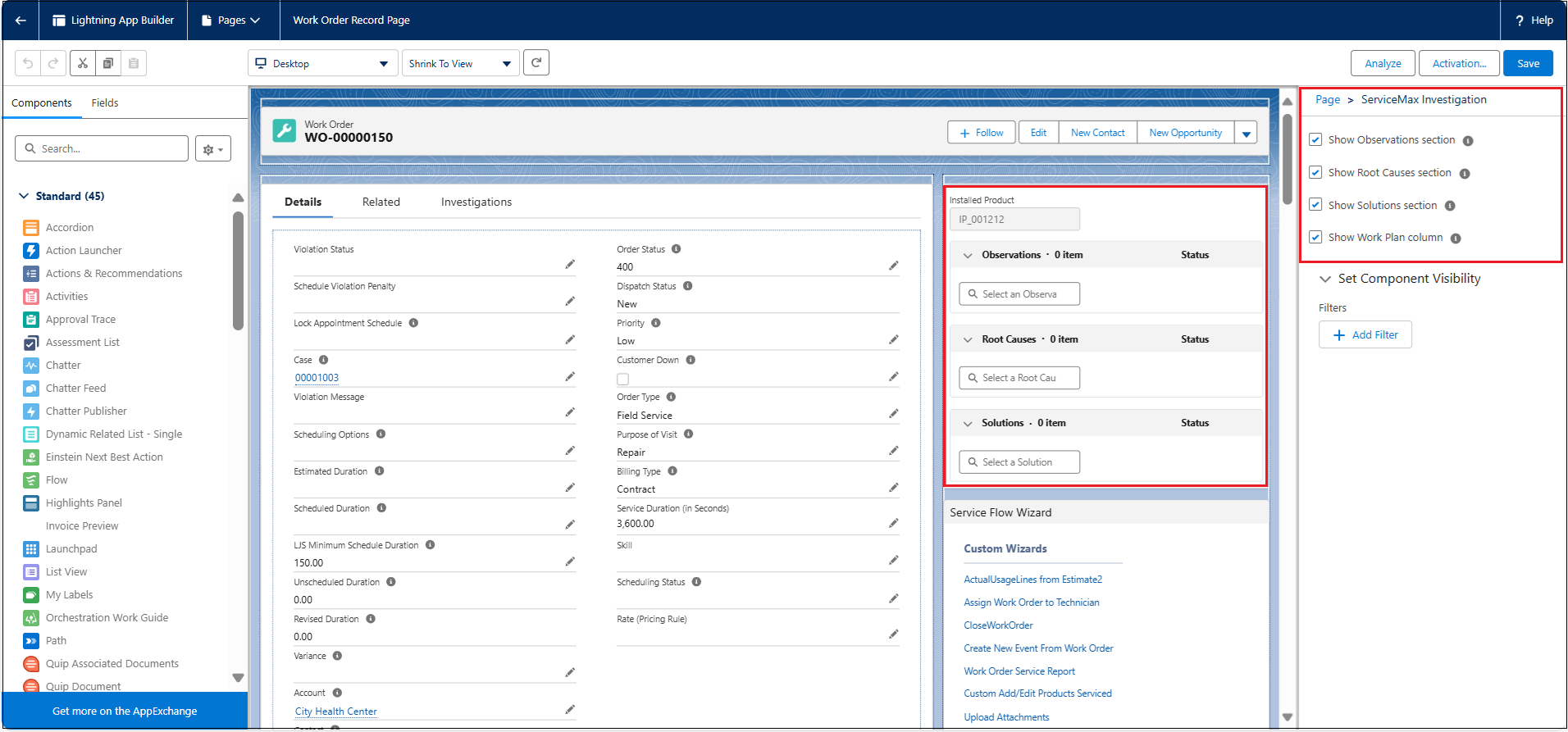Select the Flow component icon

[x=31, y=480]
